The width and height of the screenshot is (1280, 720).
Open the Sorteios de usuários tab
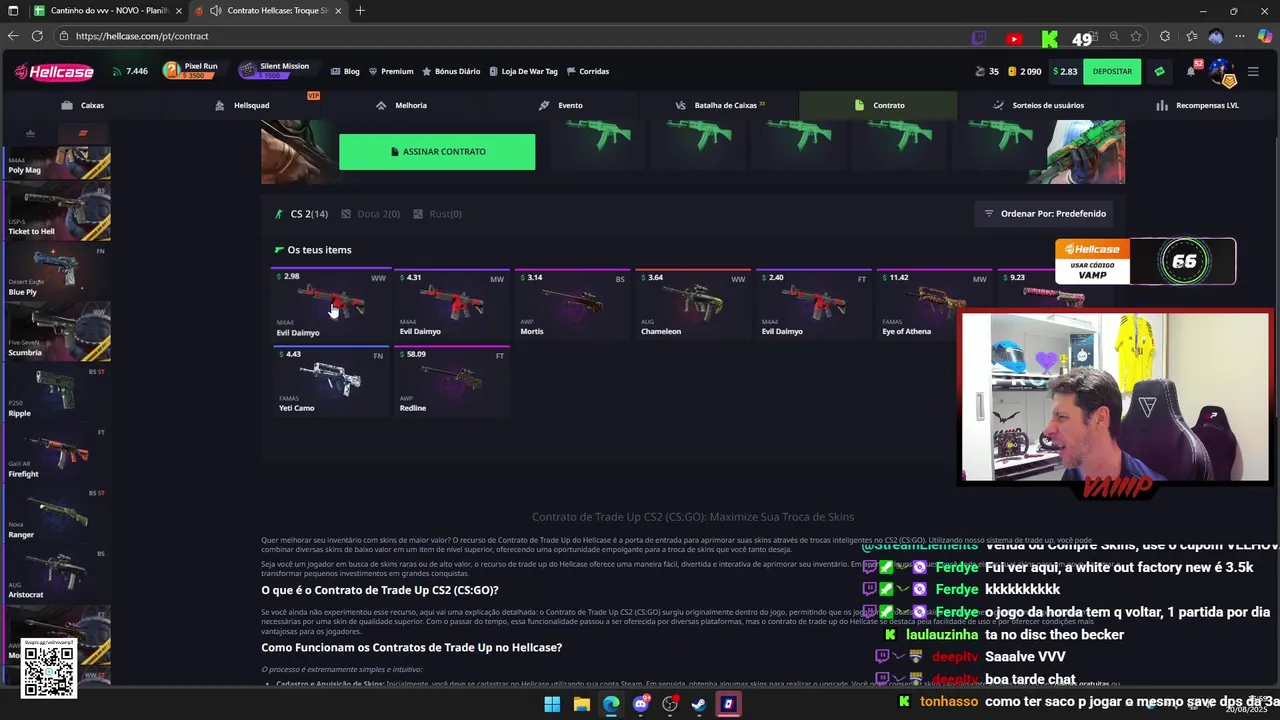click(1038, 105)
